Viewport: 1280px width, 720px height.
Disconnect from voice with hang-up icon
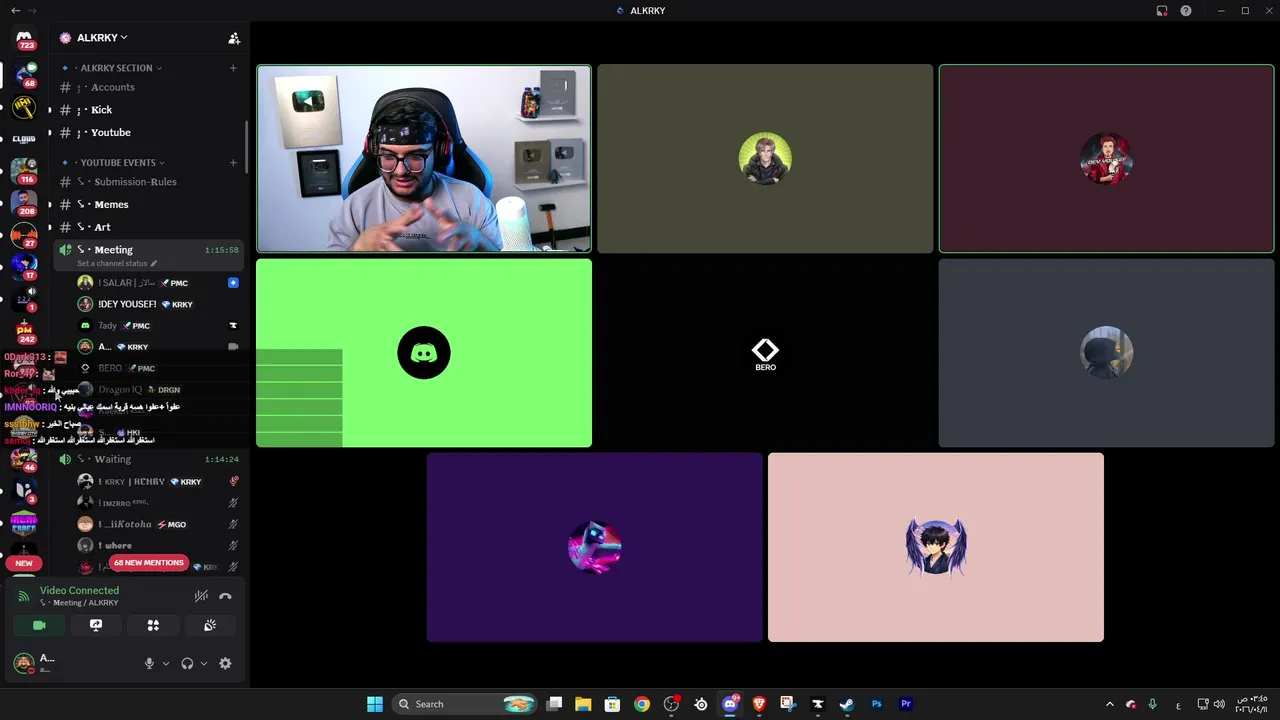point(225,596)
